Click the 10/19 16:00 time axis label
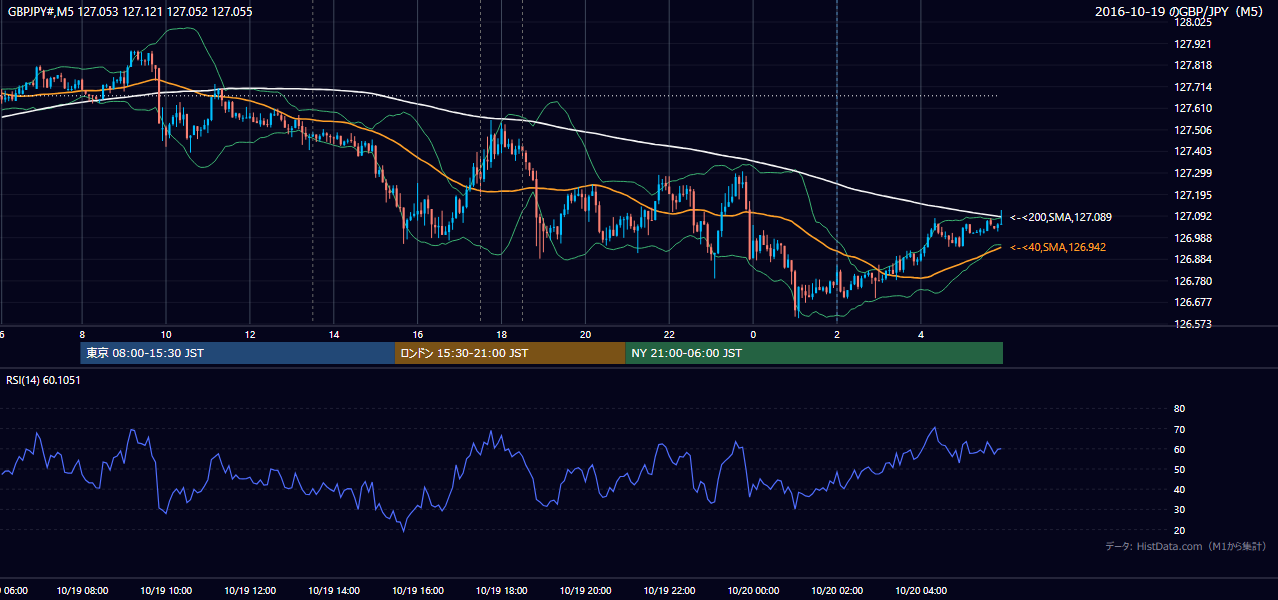Image resolution: width=1278 pixels, height=600 pixels. [x=417, y=591]
